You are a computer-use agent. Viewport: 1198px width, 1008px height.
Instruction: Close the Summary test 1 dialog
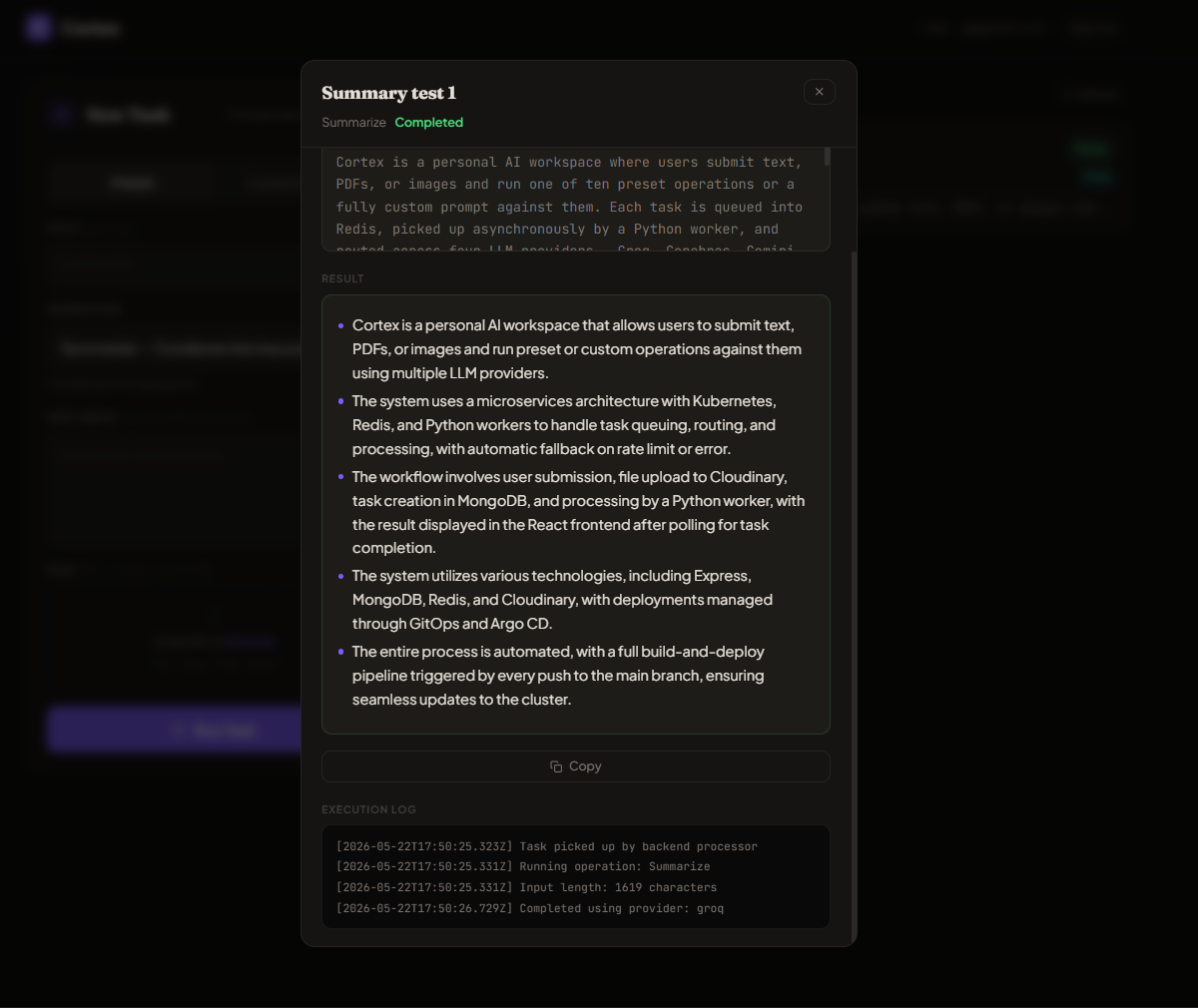coord(819,92)
